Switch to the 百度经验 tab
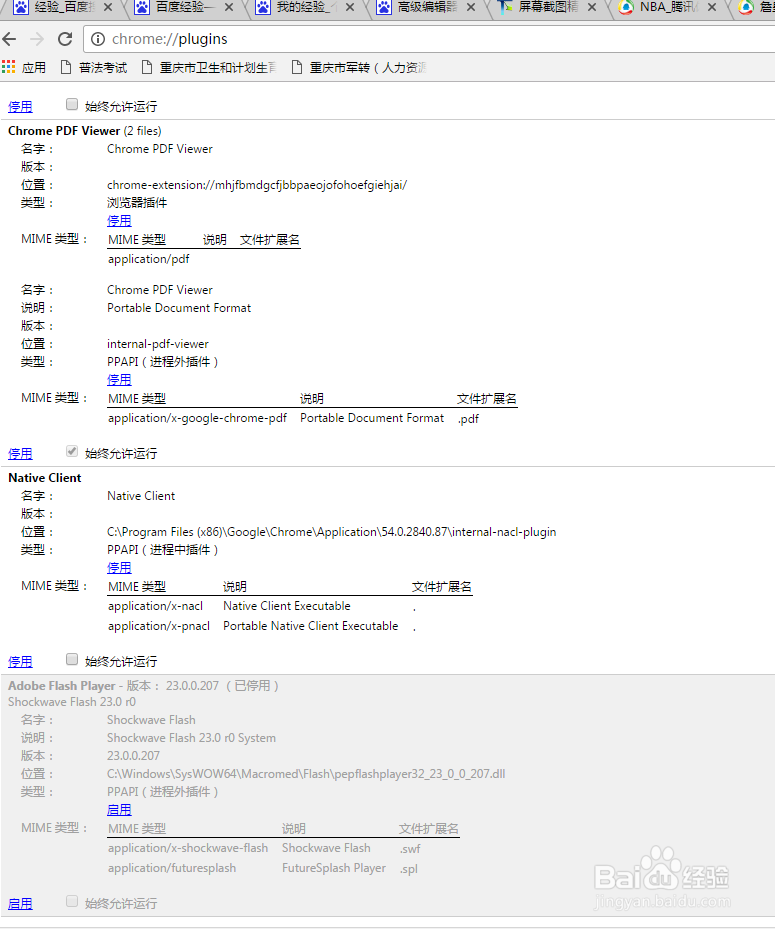 click(x=184, y=8)
